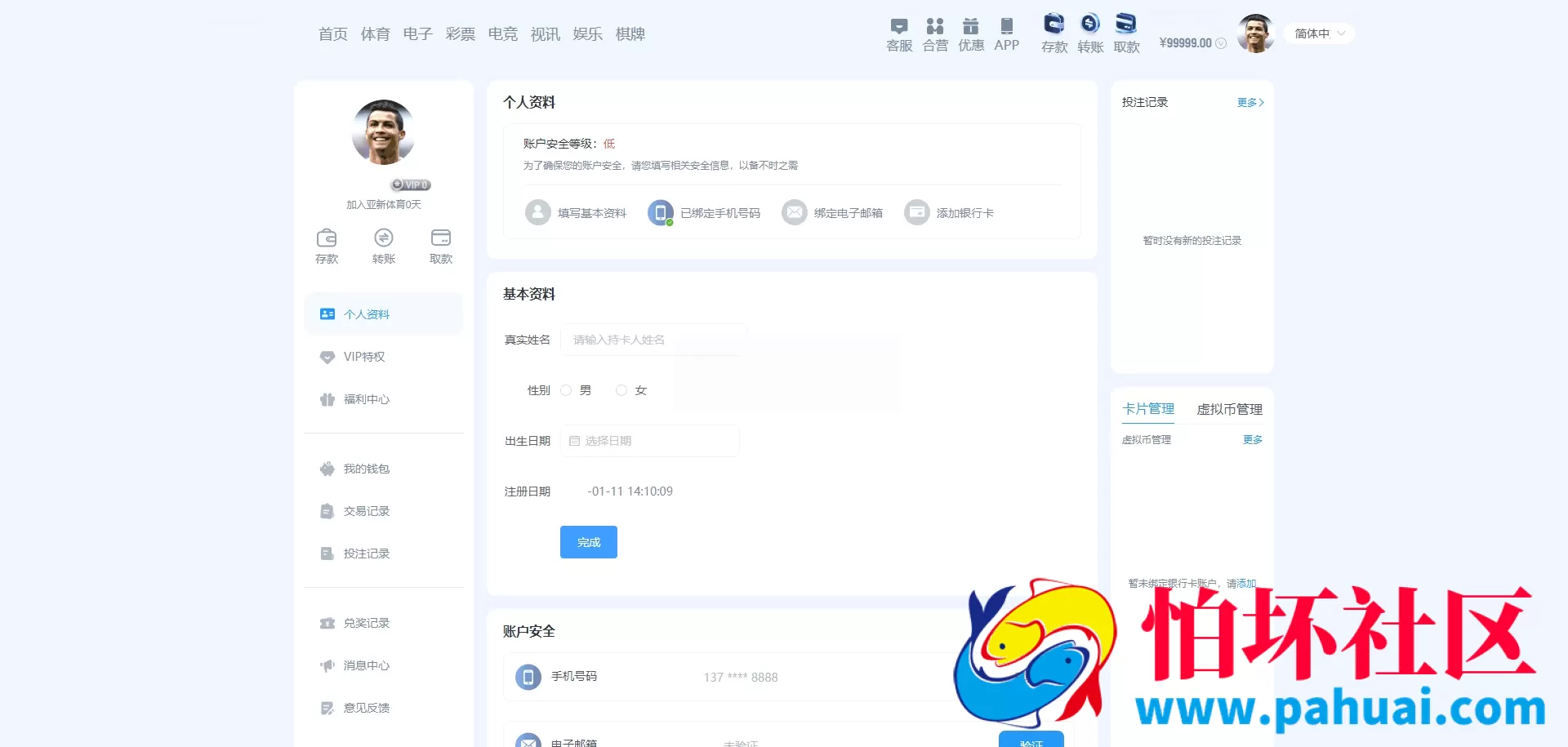
Task: Click 注册日期 value -01-11 14:10:09
Action: point(630,491)
